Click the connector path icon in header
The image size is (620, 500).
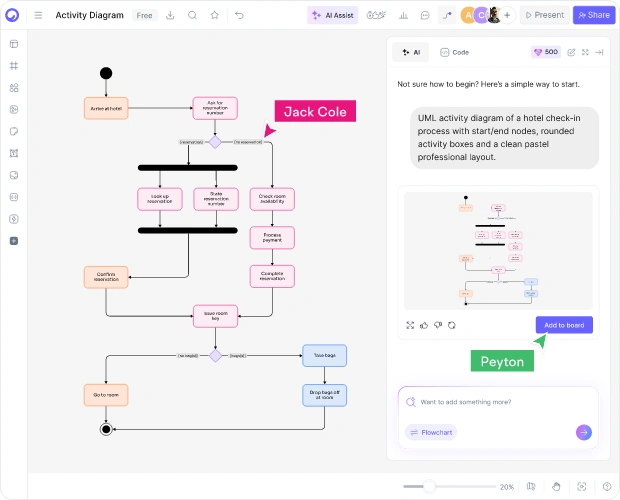click(447, 15)
